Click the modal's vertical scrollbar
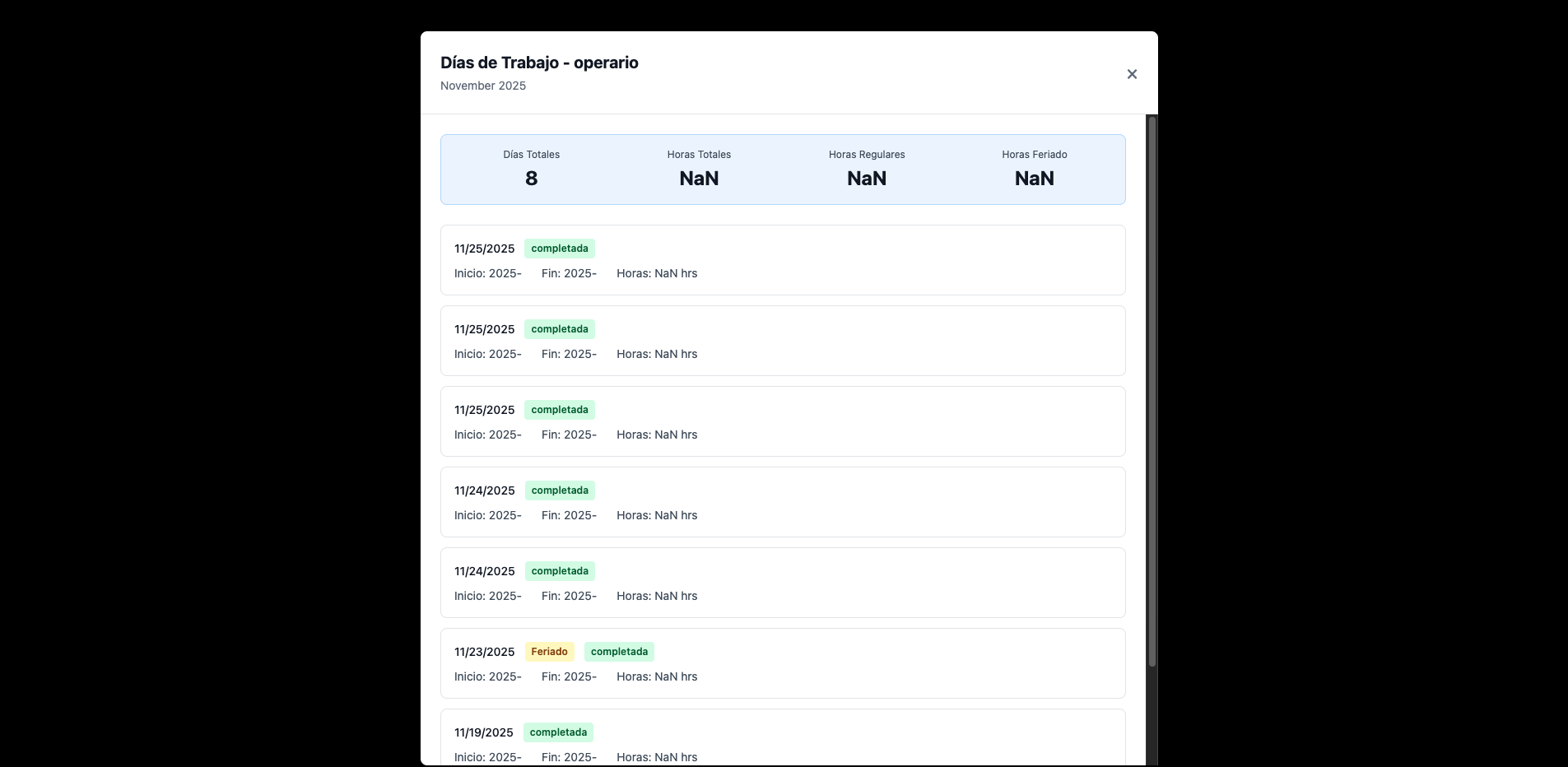Viewport: 1568px width, 767px height. point(1152,391)
